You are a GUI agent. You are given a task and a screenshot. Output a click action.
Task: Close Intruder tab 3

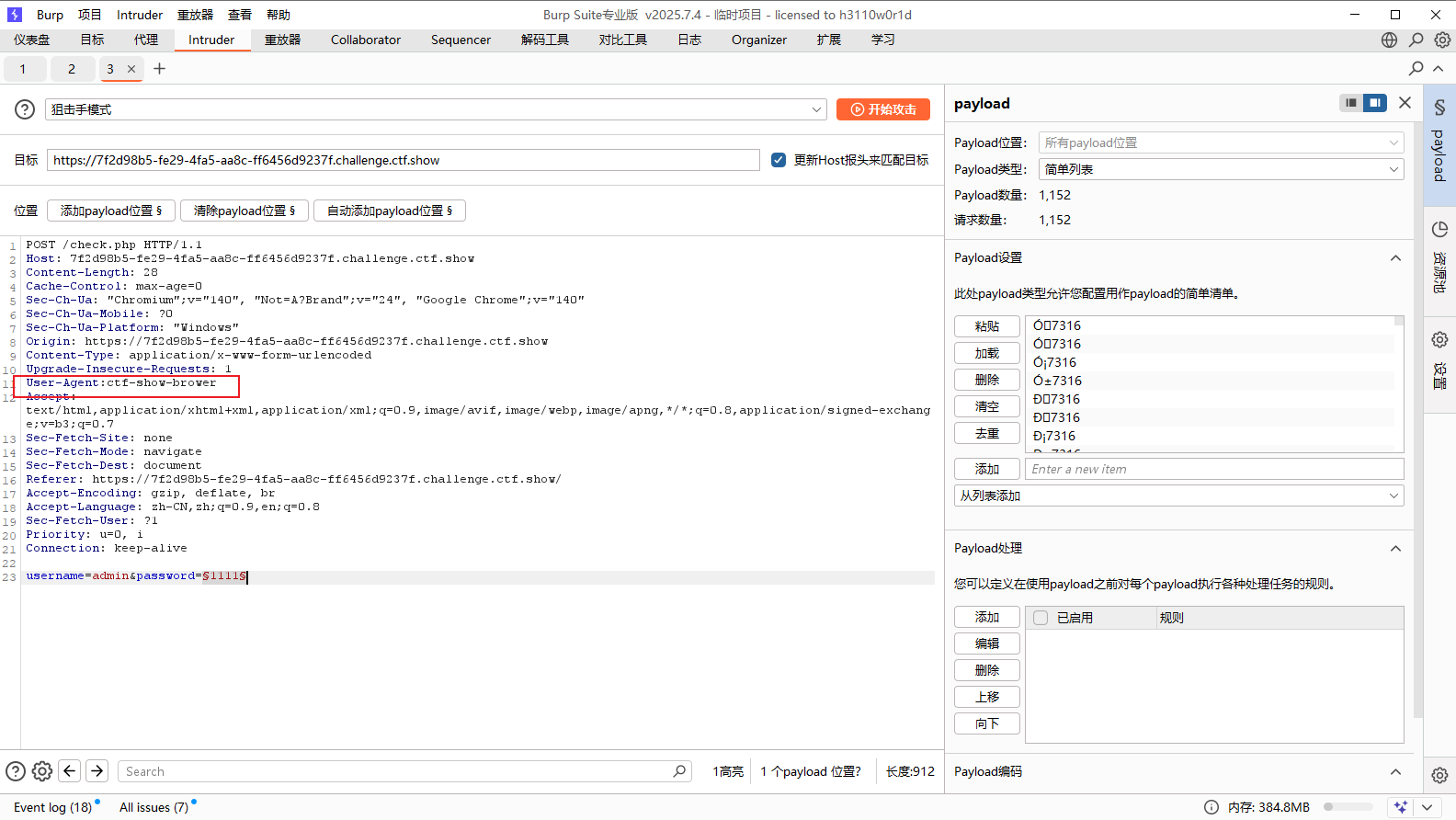click(131, 69)
